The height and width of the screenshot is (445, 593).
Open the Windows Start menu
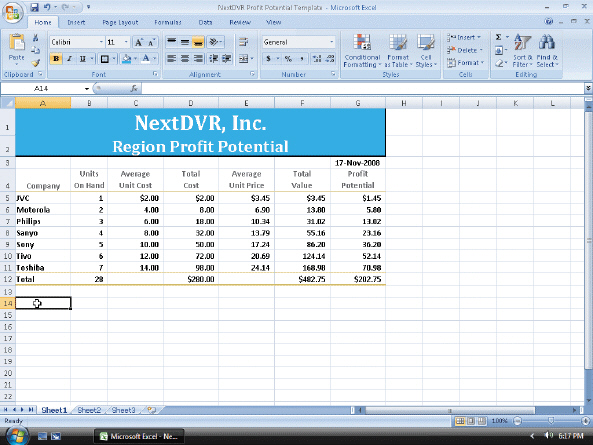17,436
